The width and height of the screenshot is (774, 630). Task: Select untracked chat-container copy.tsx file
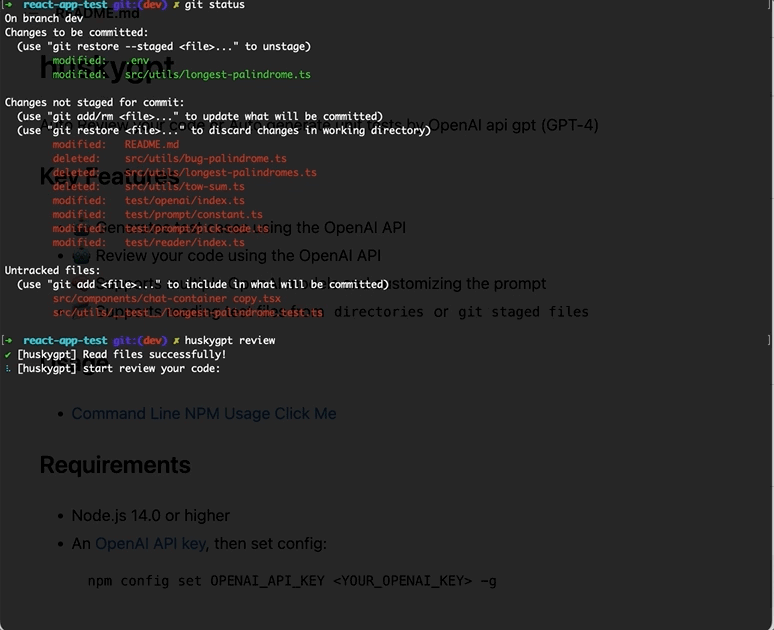pos(167,298)
